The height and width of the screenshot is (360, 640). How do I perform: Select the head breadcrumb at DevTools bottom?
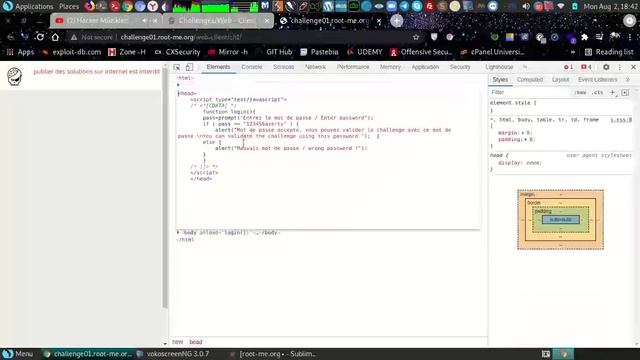[x=196, y=342]
